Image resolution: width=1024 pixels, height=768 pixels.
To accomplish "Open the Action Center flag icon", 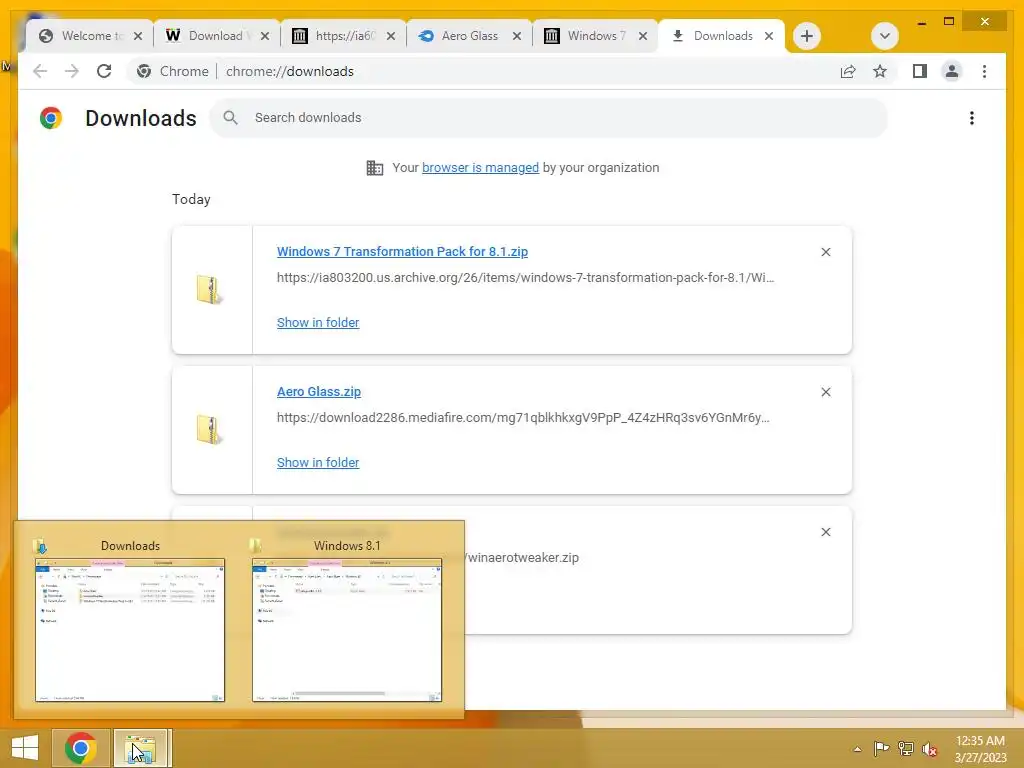I will [x=881, y=749].
